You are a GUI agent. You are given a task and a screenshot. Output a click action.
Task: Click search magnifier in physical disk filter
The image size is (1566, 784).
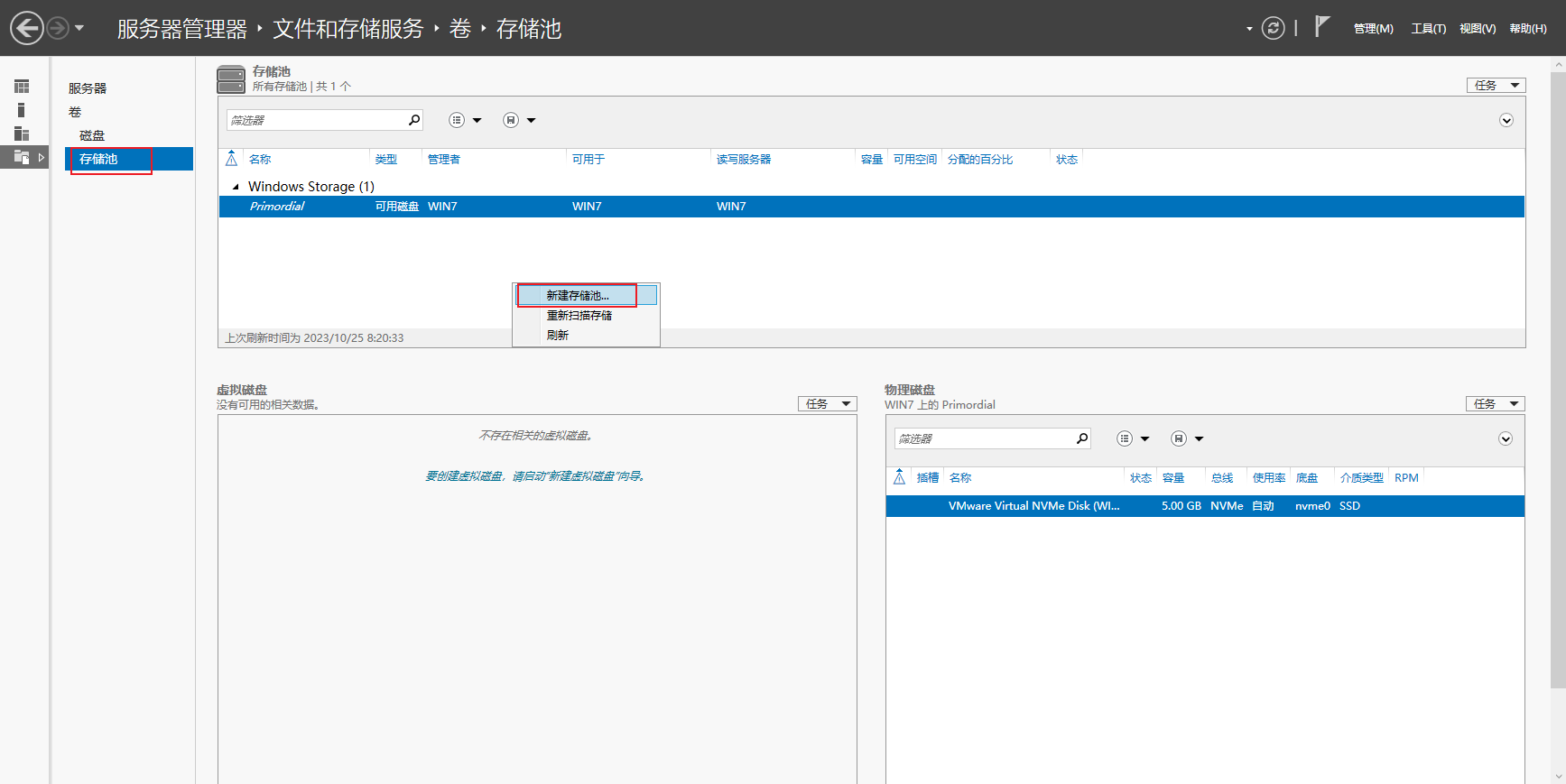[1082, 438]
